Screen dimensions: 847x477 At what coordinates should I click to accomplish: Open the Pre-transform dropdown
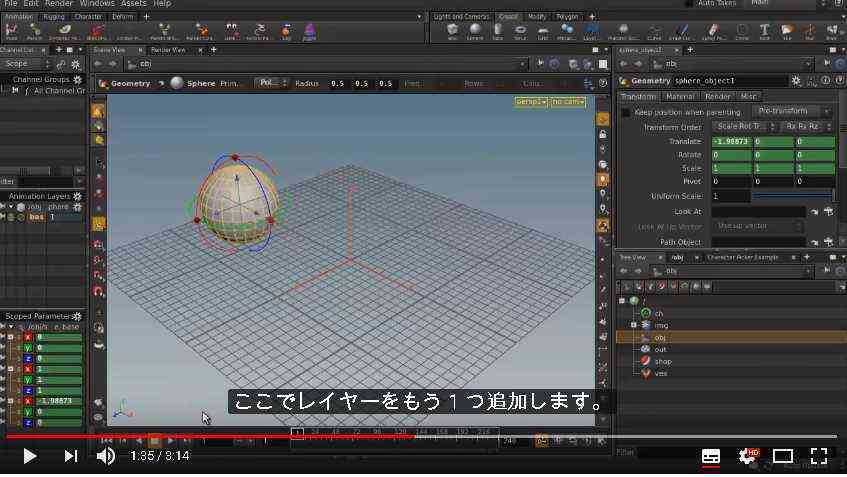point(792,111)
